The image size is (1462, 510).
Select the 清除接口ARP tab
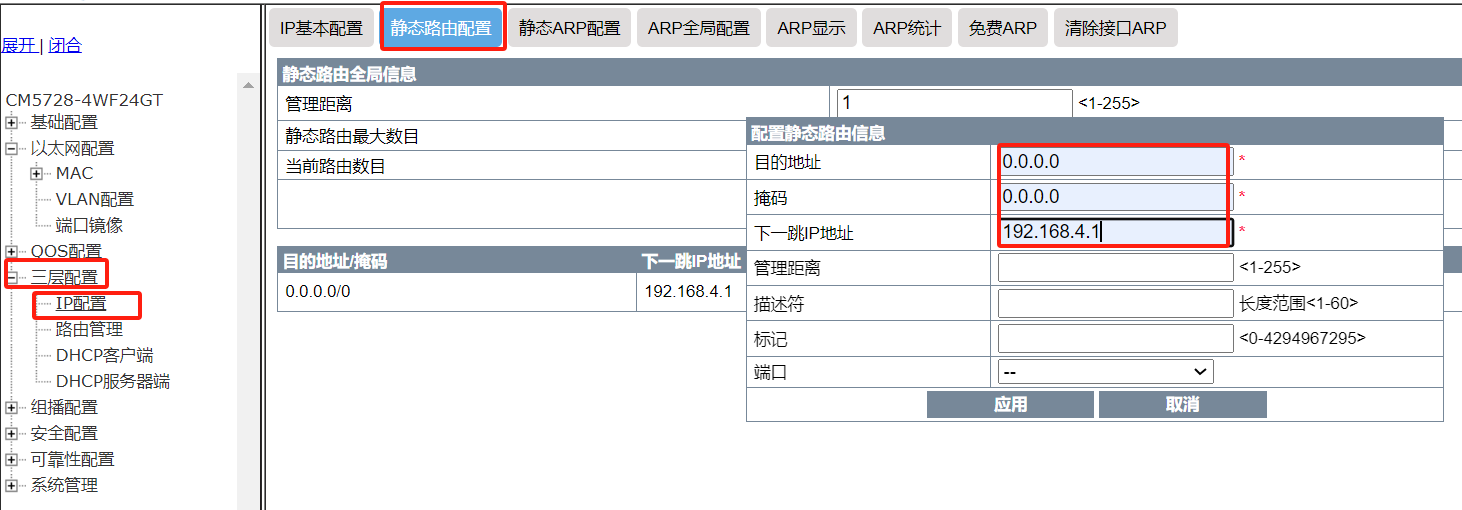pos(1115,28)
